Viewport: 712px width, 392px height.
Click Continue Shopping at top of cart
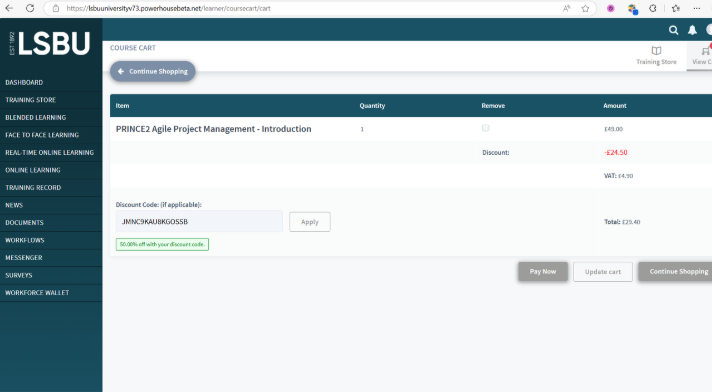coord(153,71)
